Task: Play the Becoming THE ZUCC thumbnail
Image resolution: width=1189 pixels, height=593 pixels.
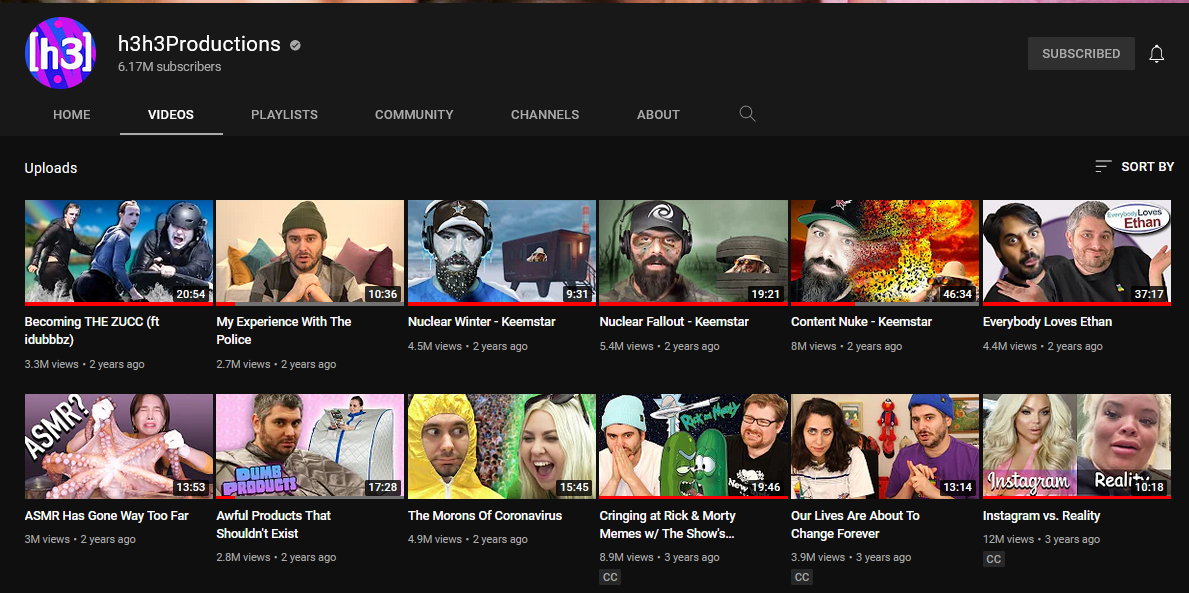Action: tap(119, 252)
